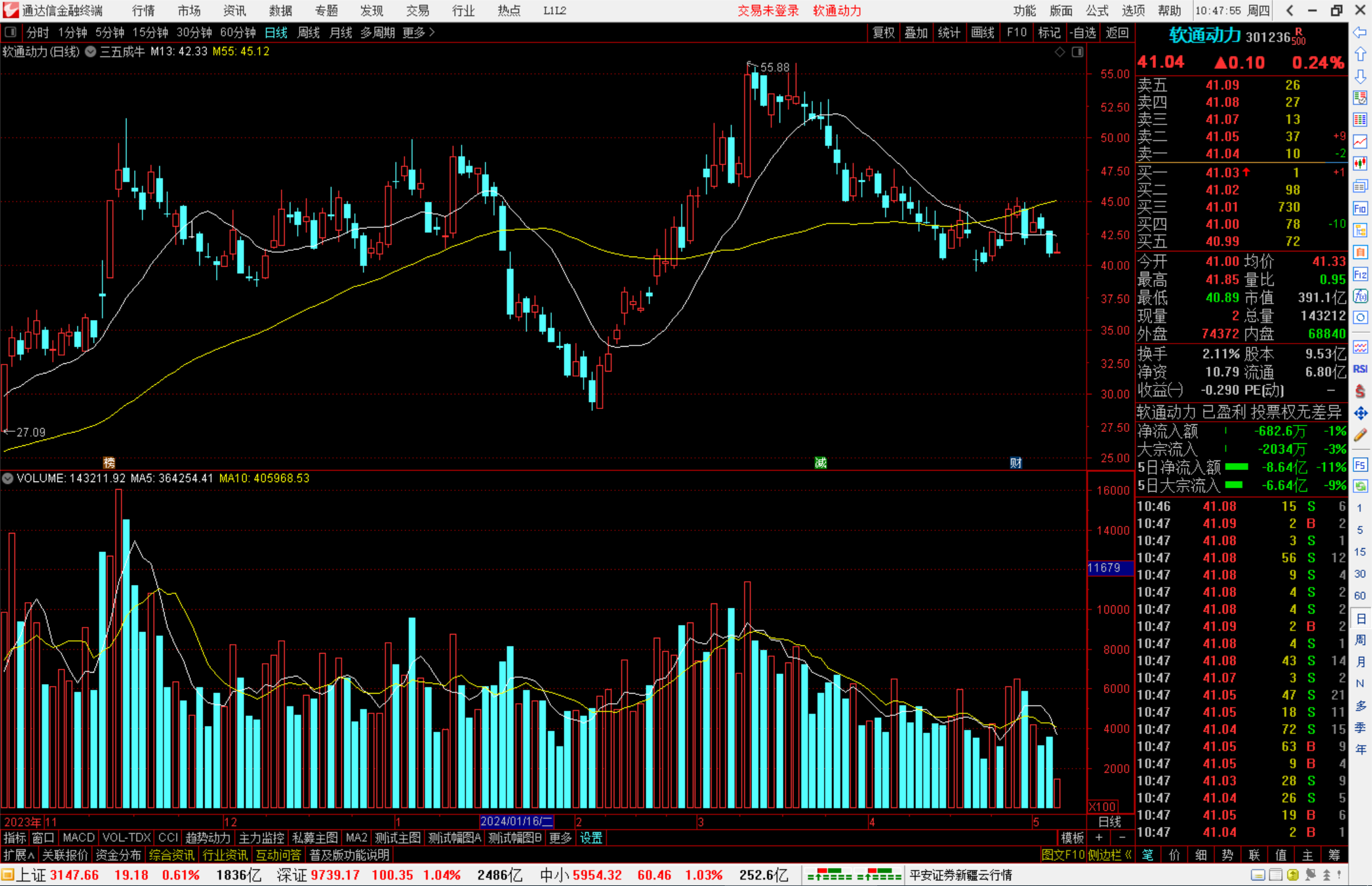
Task: Click the chart window maximize icon near top right
Action: click(1078, 52)
